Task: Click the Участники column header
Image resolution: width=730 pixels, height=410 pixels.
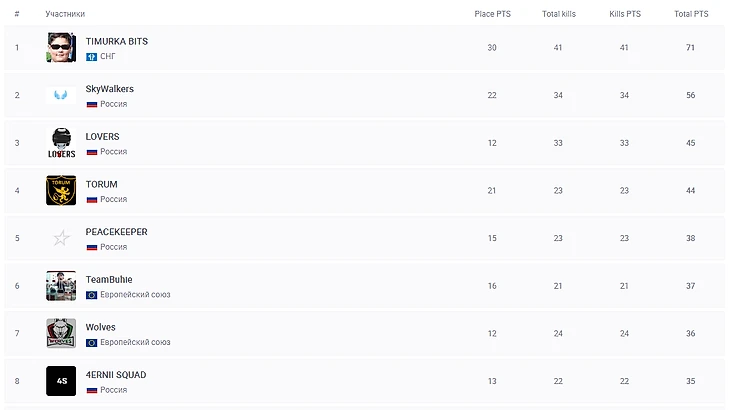Action: (x=65, y=14)
